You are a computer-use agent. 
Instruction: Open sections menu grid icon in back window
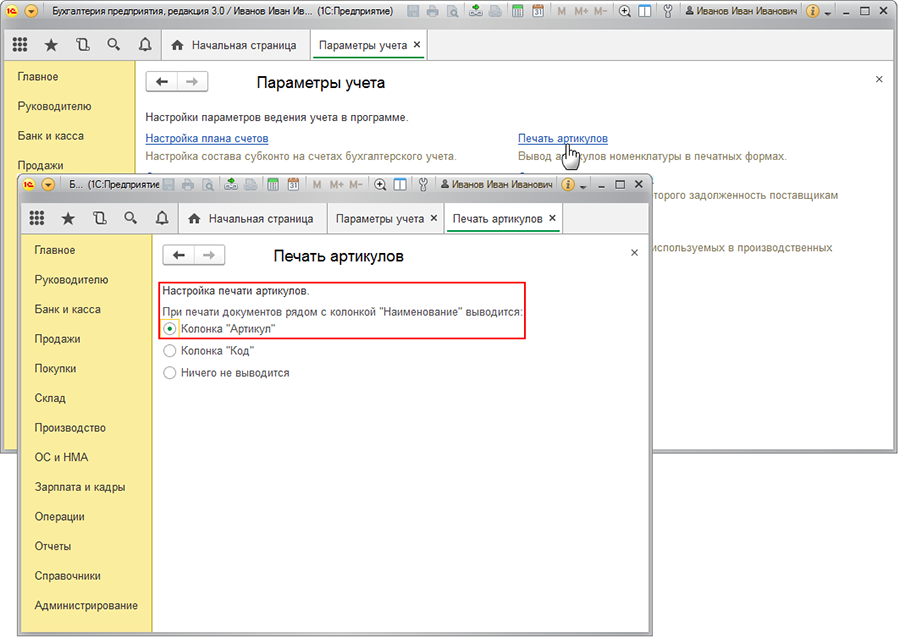click(x=20, y=45)
